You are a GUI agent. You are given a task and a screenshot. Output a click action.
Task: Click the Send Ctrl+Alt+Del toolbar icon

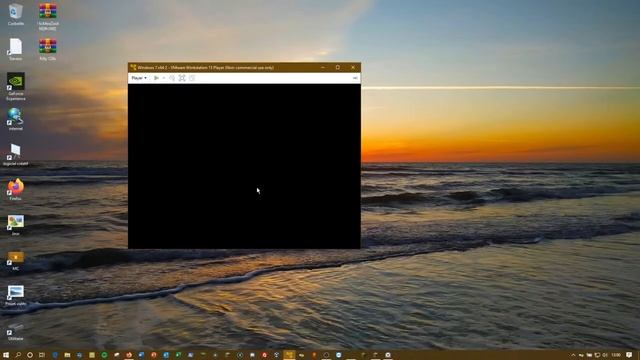tap(172, 78)
